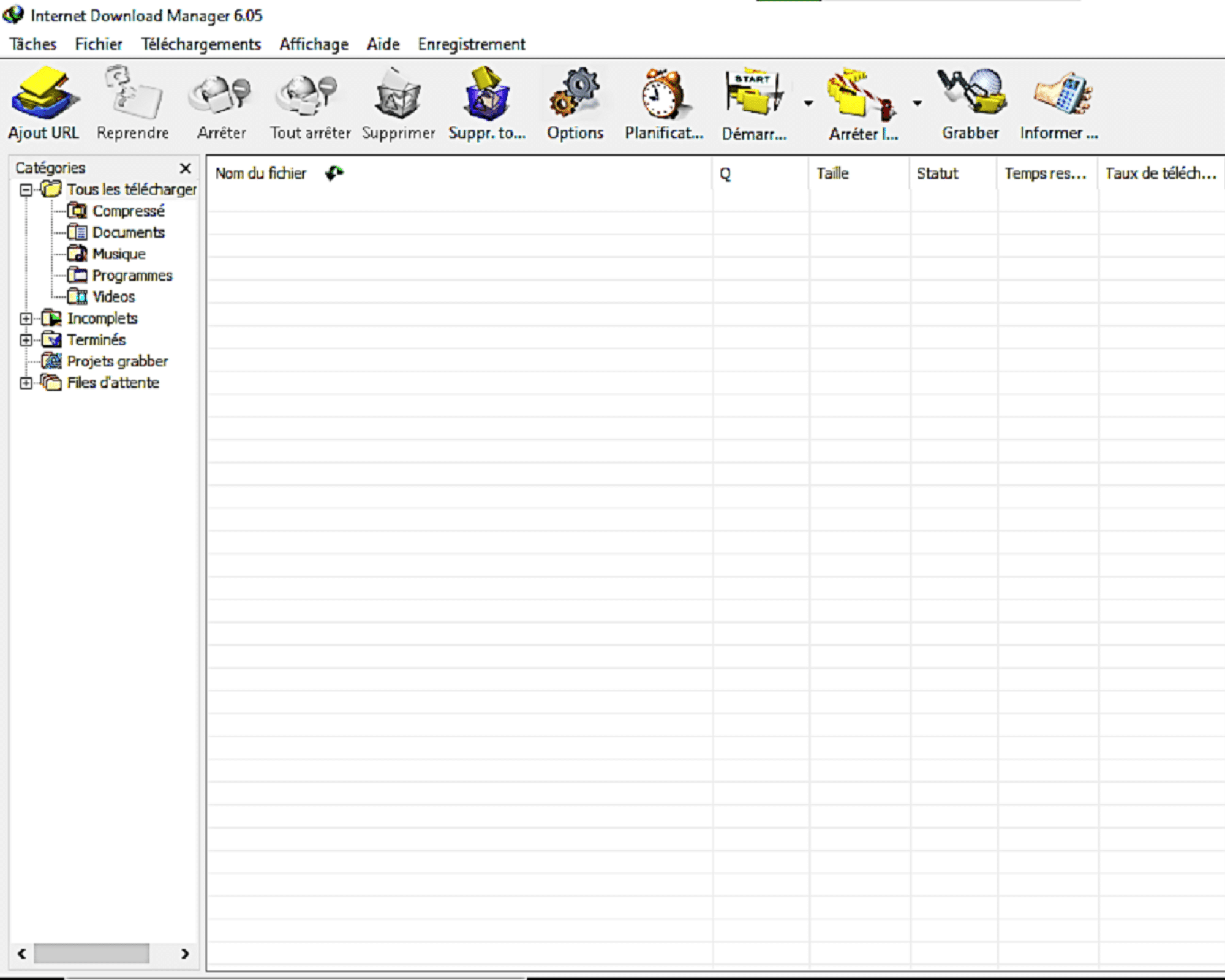Select the Compressé category

(129, 211)
